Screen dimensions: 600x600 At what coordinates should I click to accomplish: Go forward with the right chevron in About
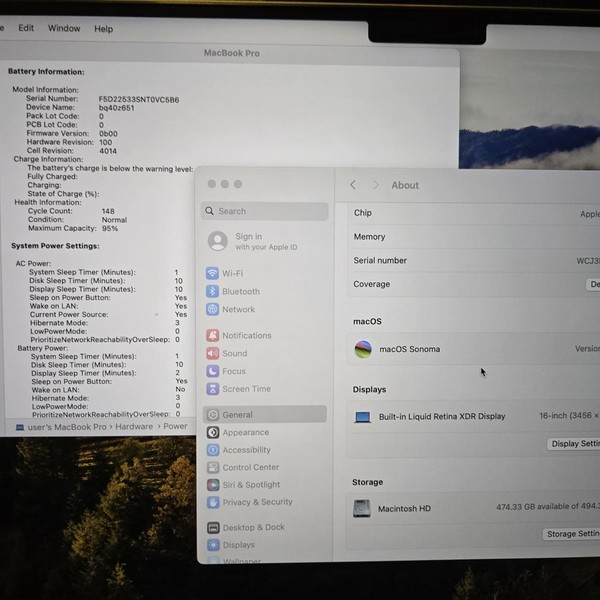(x=376, y=185)
